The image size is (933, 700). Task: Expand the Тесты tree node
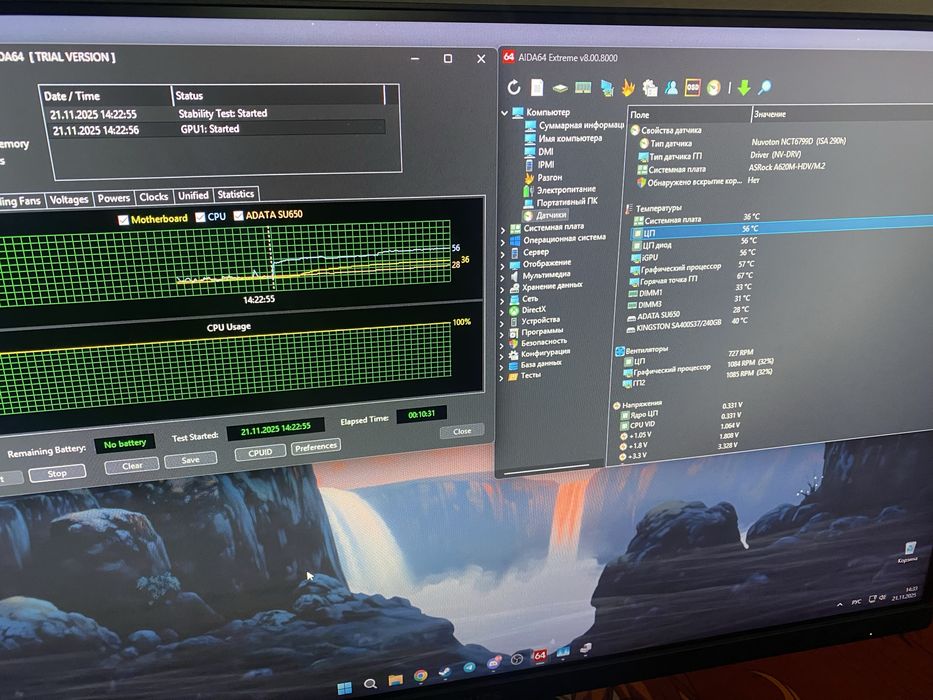click(x=502, y=377)
